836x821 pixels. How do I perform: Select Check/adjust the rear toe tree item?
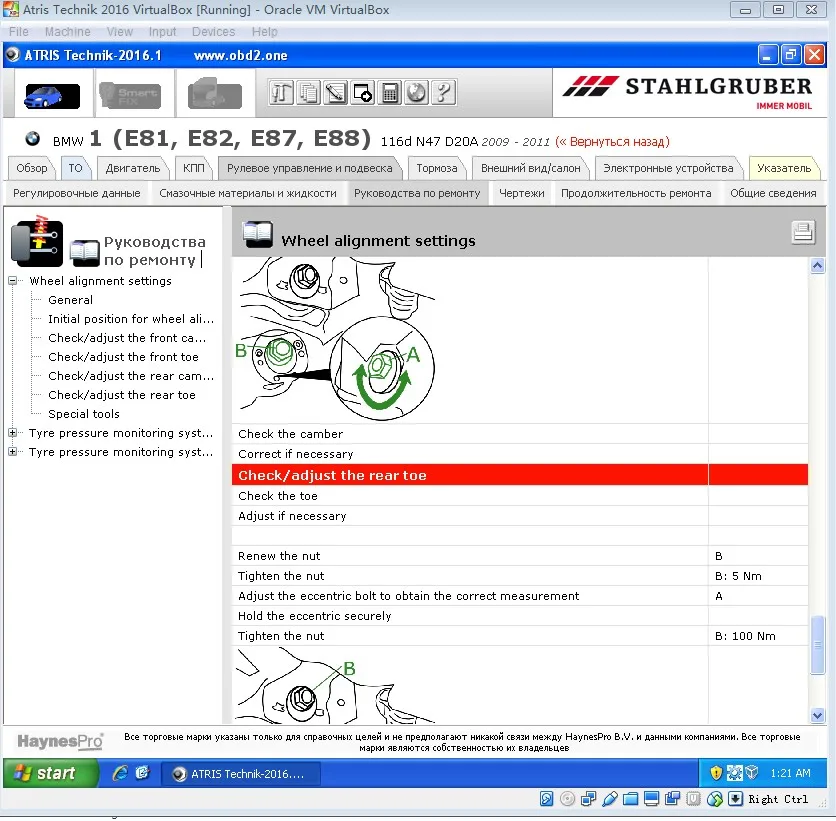point(122,395)
